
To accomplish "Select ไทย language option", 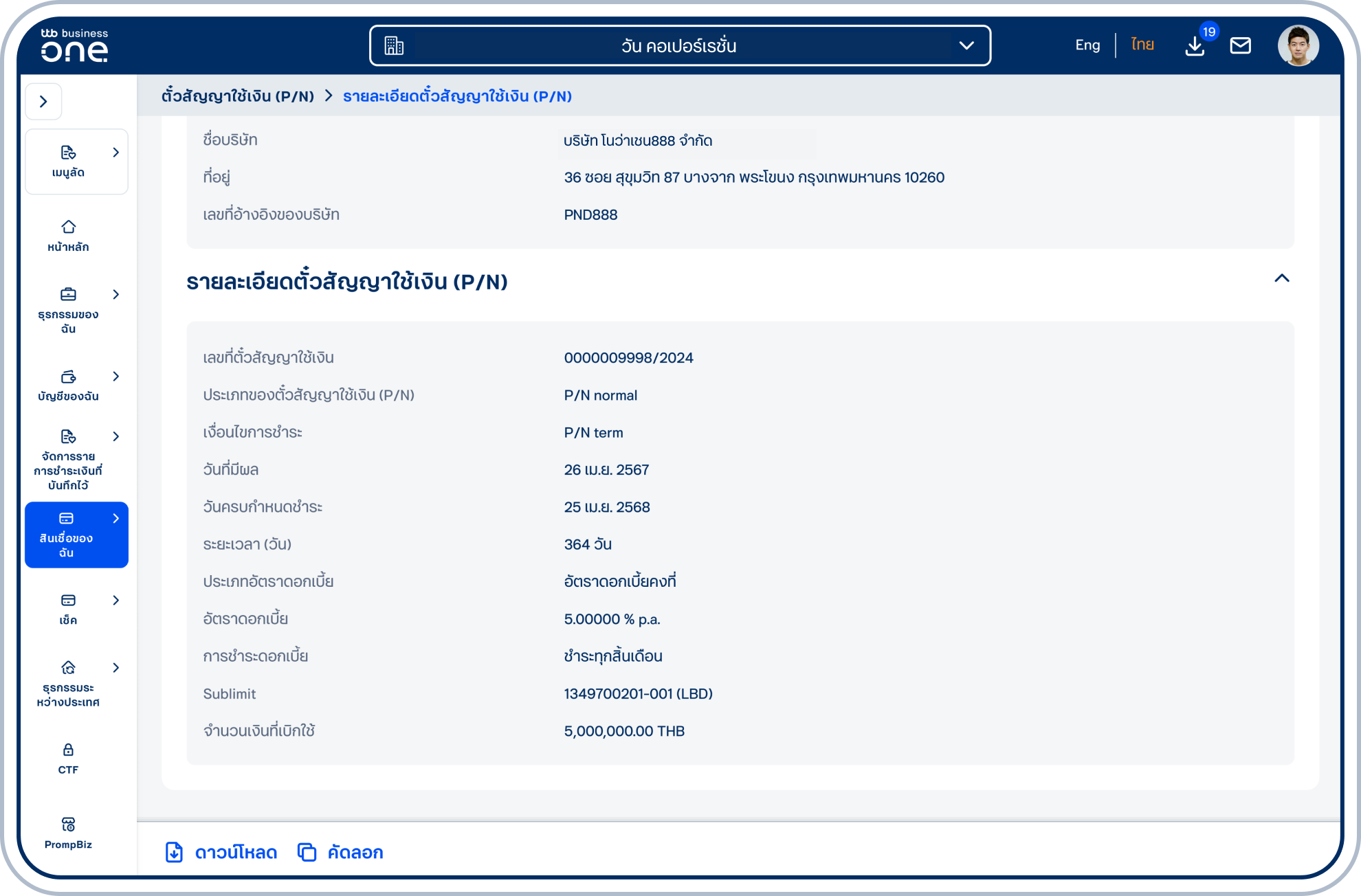I will 1141,45.
